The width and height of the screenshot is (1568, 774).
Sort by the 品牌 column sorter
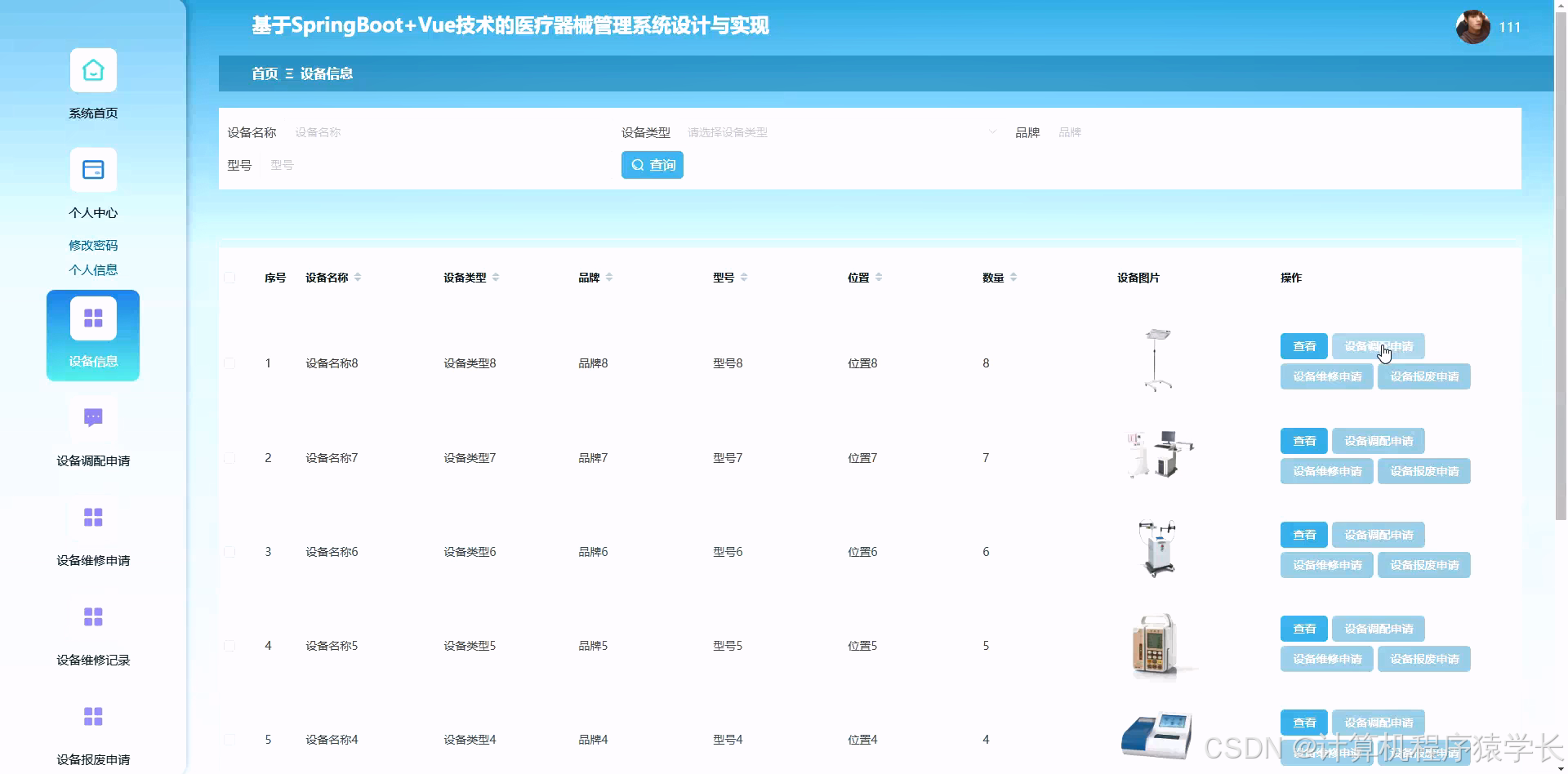tap(608, 277)
